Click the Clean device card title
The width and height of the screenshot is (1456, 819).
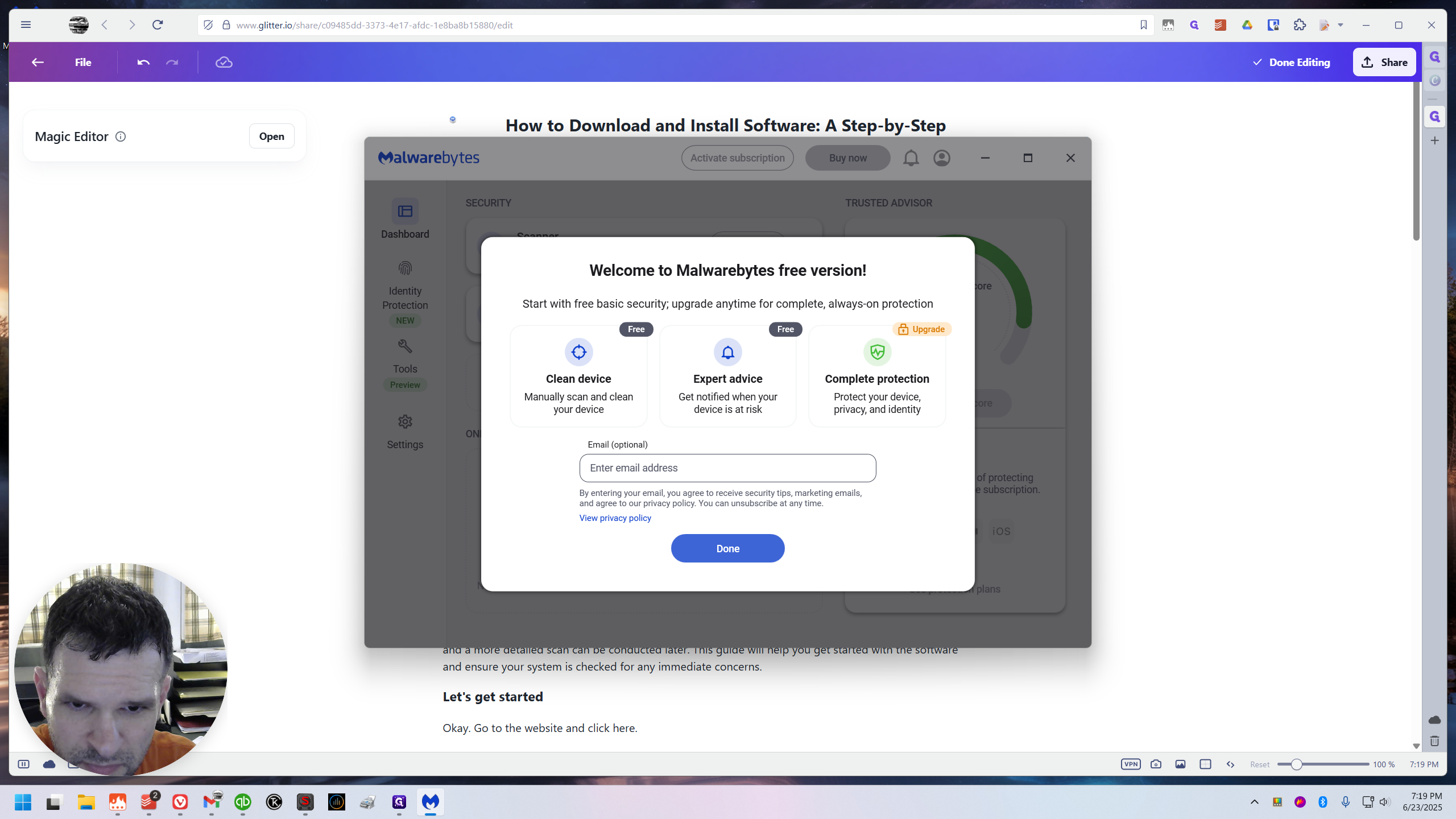click(x=578, y=379)
